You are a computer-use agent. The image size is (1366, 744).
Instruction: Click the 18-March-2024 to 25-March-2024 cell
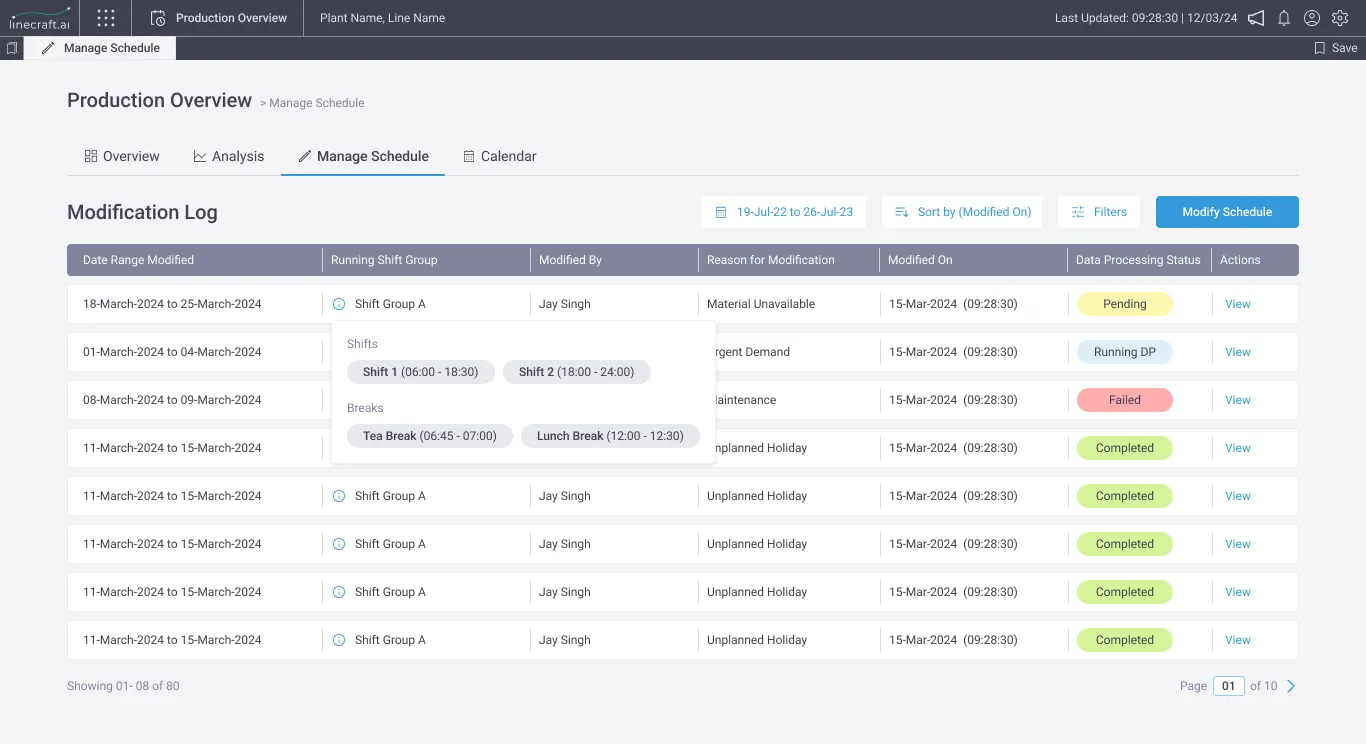click(x=172, y=304)
